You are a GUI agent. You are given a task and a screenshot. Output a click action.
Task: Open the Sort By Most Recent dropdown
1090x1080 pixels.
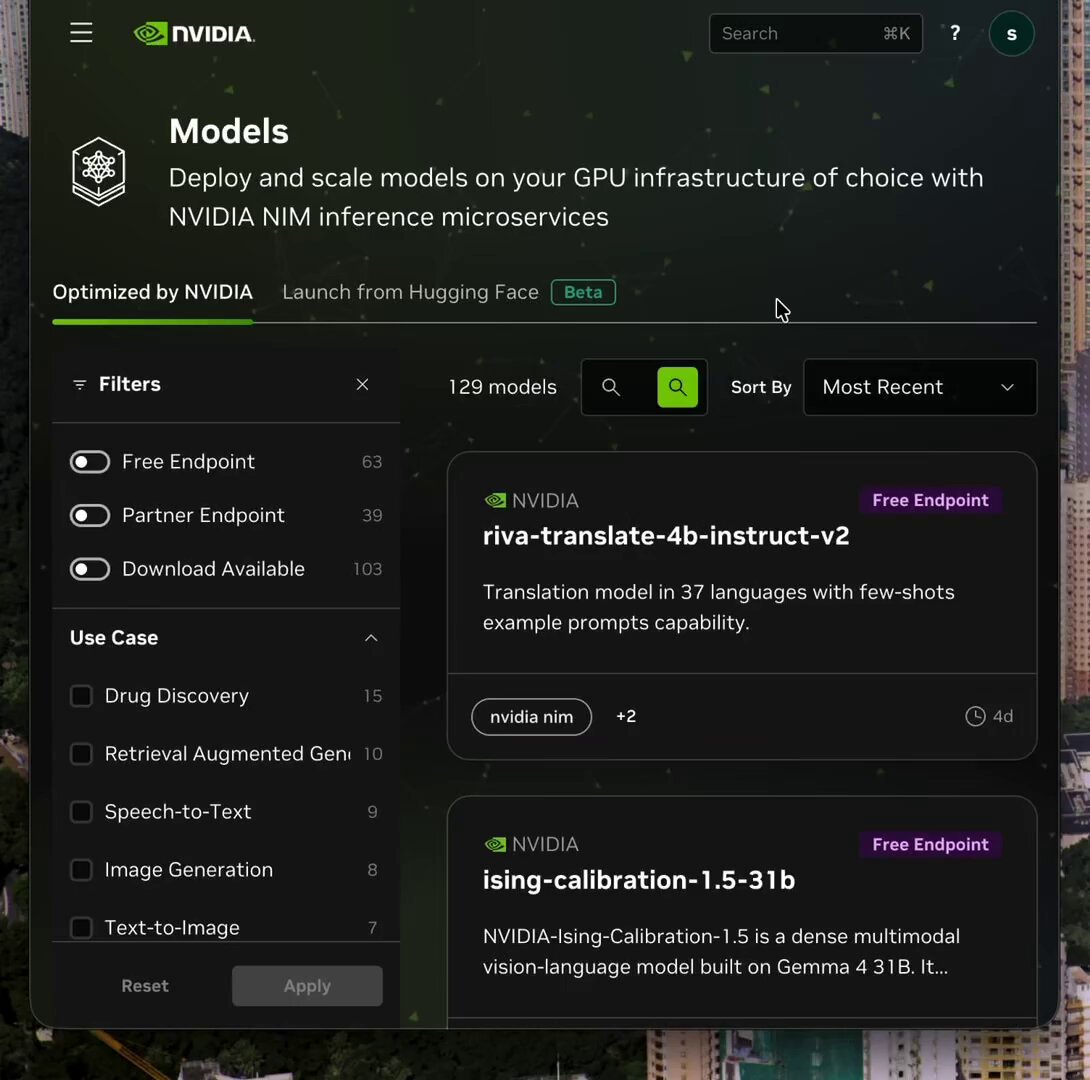tap(919, 387)
